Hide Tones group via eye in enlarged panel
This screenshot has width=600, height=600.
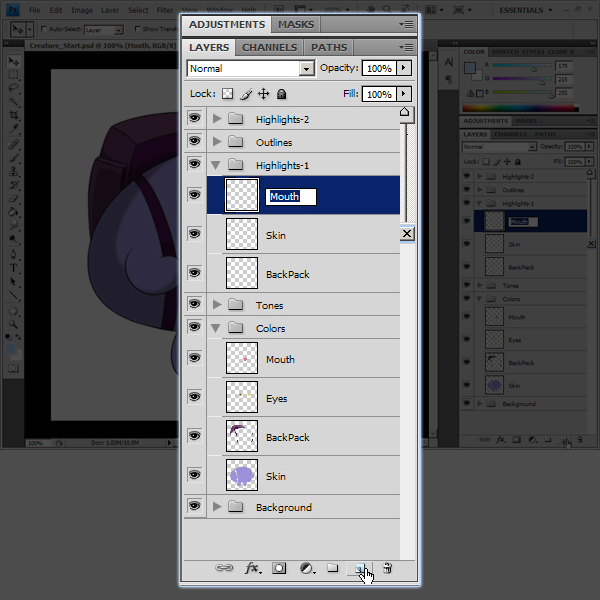pos(194,304)
